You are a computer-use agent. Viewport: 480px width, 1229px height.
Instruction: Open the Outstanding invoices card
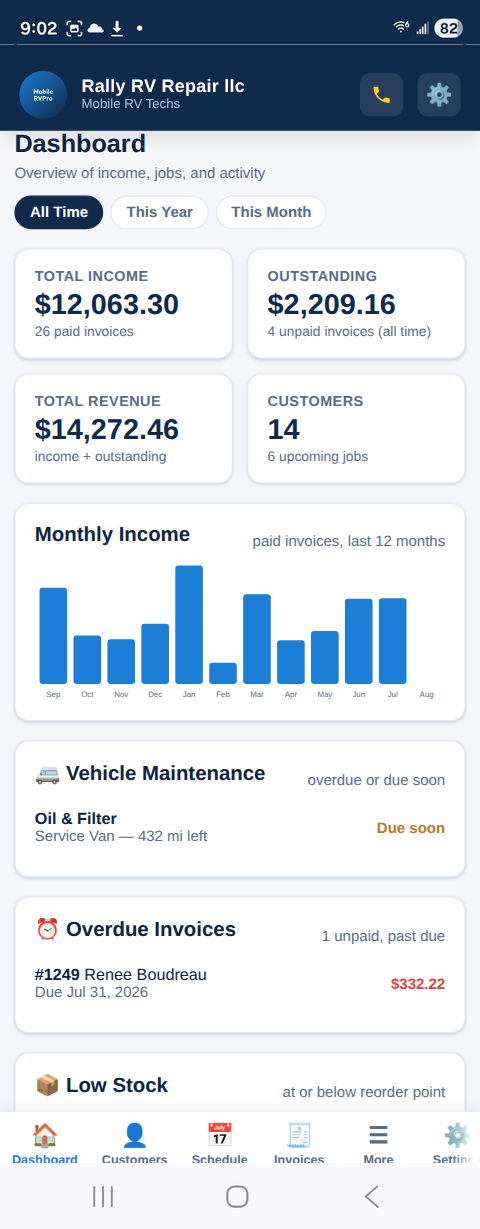pos(356,304)
